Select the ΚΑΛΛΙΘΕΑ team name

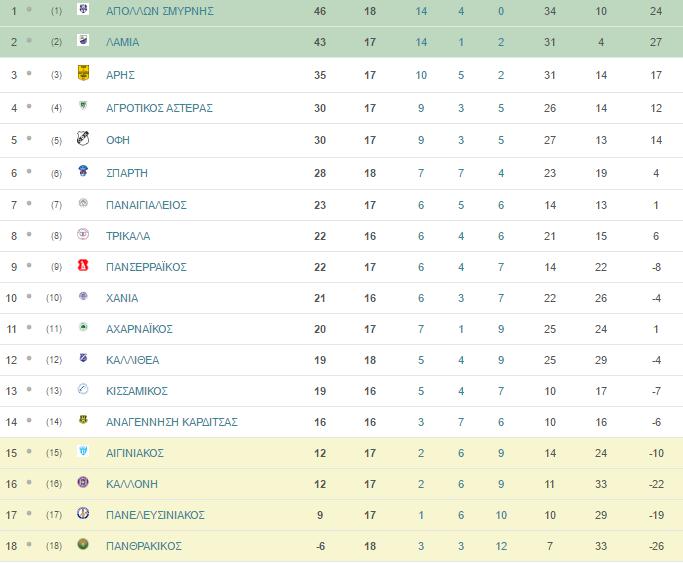pyautogui.click(x=133, y=360)
